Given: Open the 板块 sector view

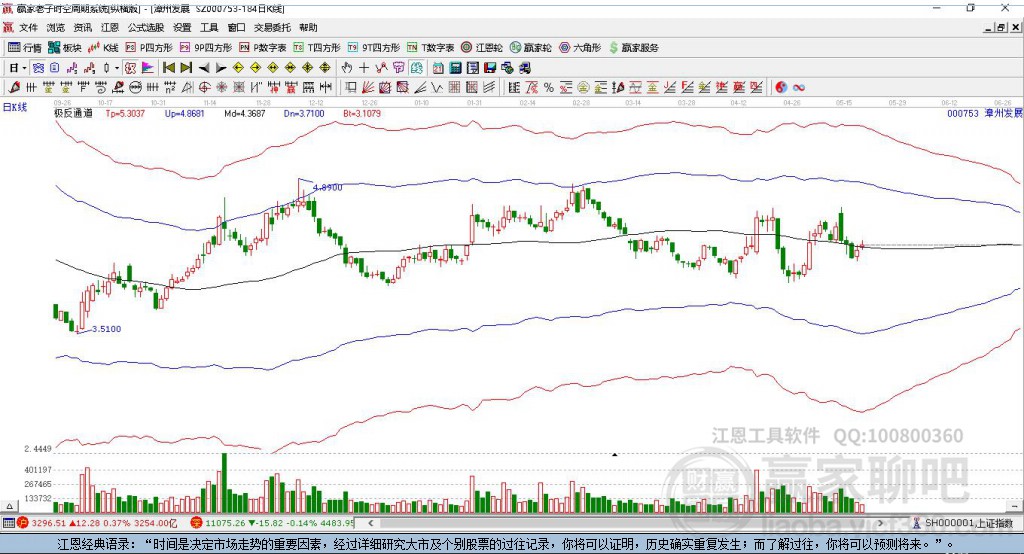Looking at the screenshot, I should 65,48.
